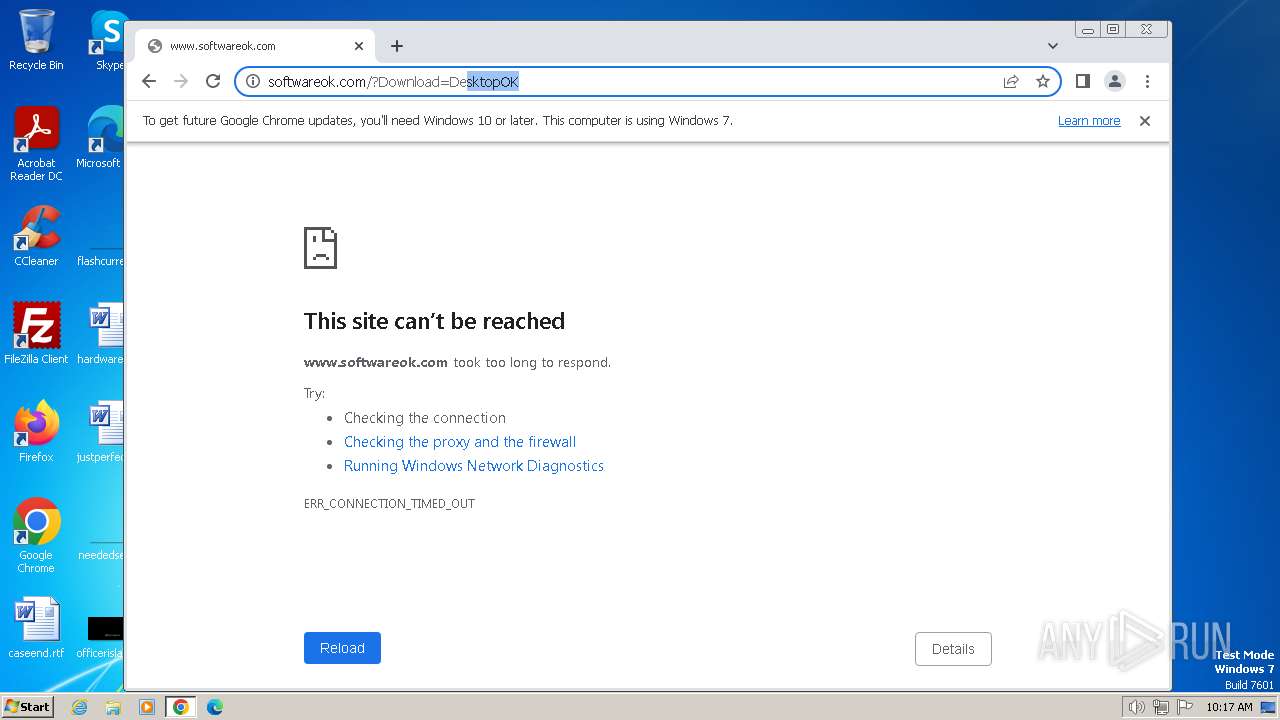This screenshot has height=720, width=1280.
Task: Open the Chrome profile avatar
Action: (1115, 81)
